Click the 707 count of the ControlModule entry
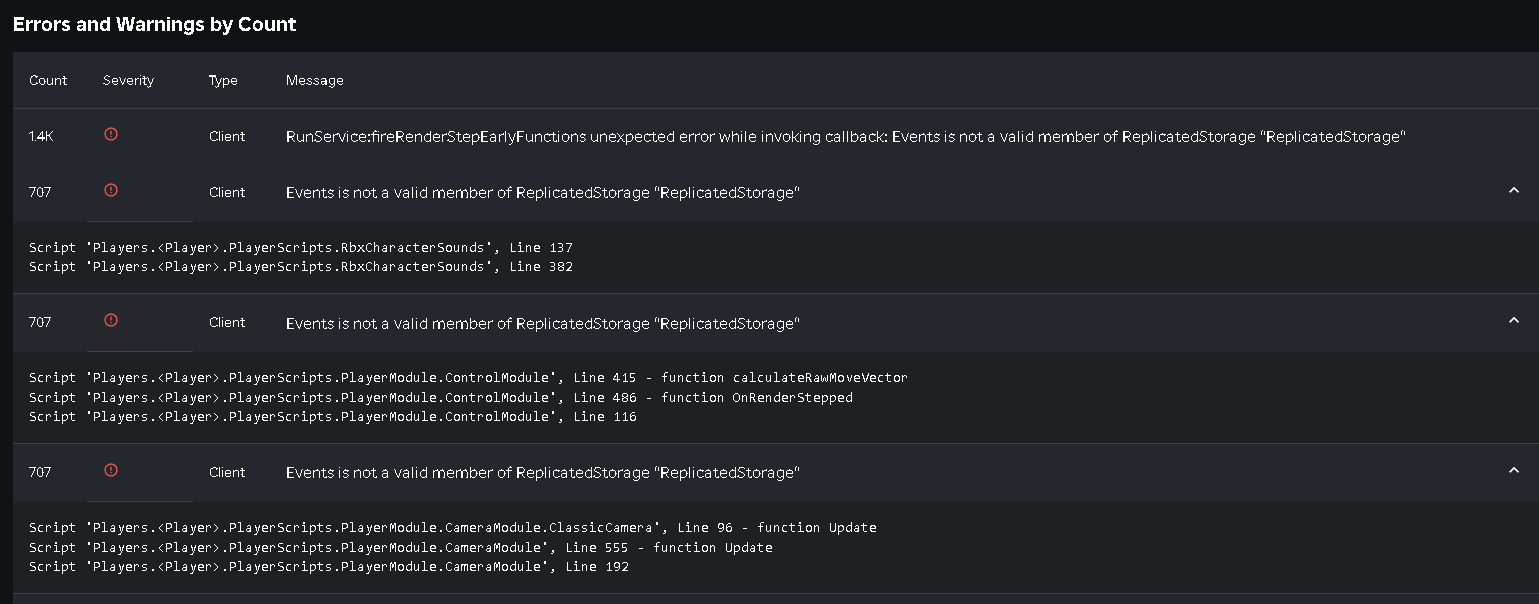Screen dimensions: 1539x604 tap(40, 322)
